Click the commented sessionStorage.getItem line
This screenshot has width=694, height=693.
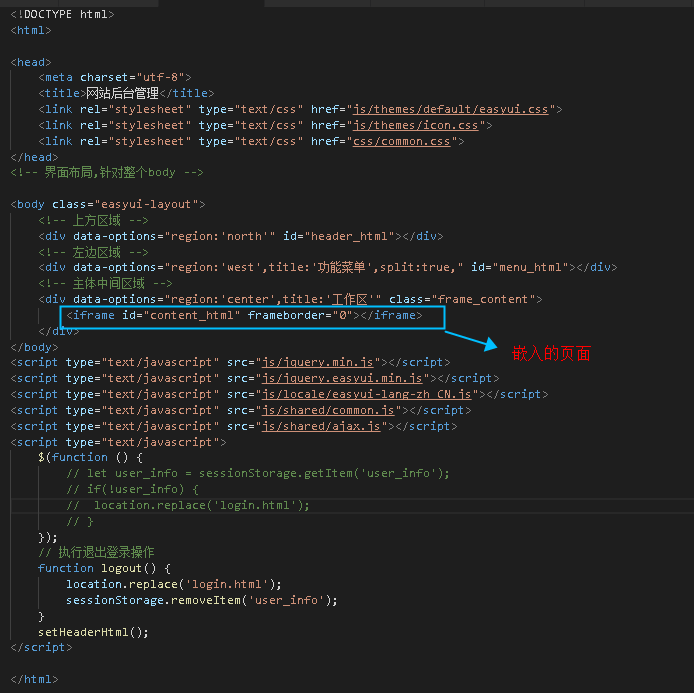(258, 473)
